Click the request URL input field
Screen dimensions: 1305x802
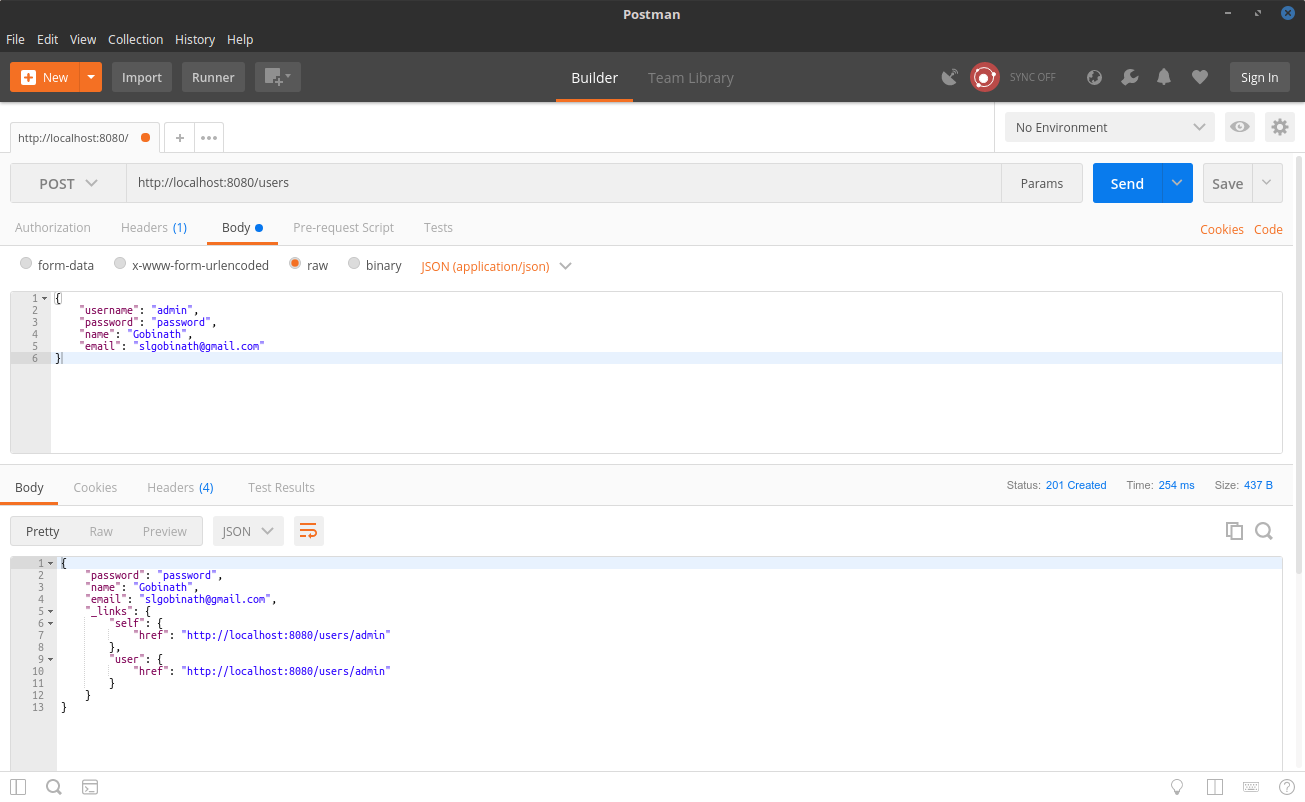[x=563, y=183]
